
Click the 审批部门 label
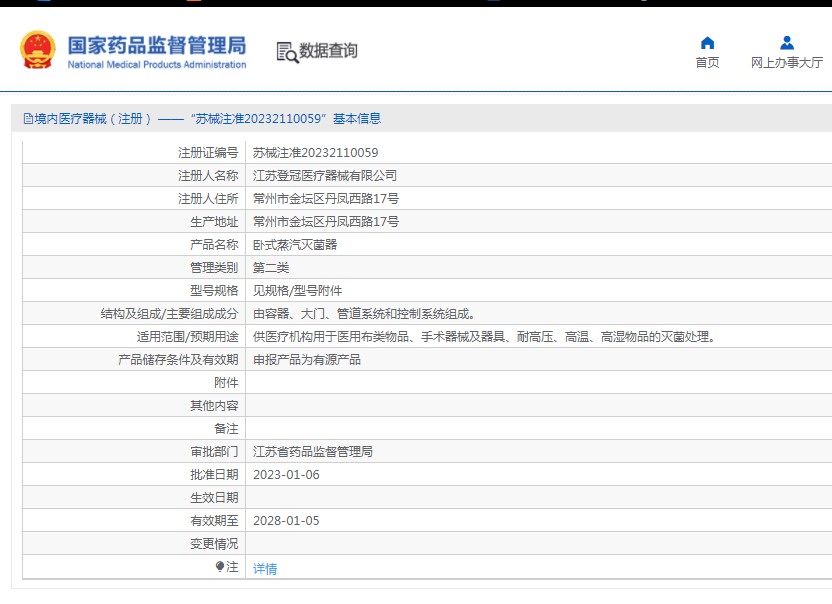pos(214,452)
